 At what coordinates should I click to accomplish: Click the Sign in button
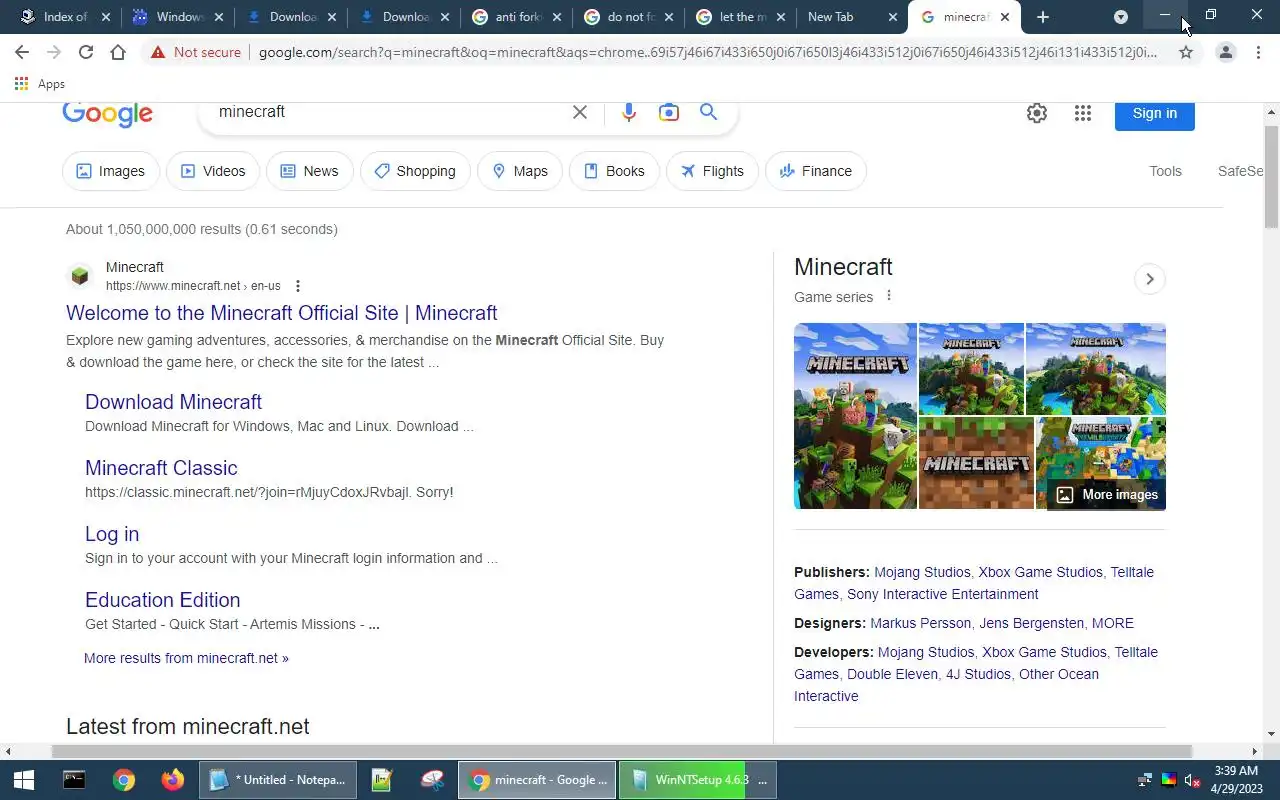(x=1155, y=113)
